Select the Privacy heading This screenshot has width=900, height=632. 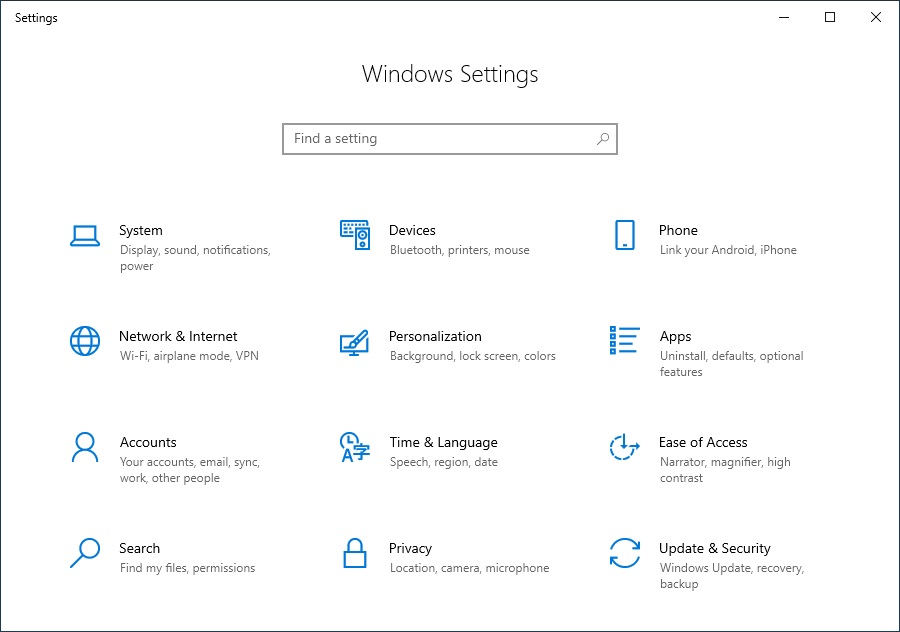tap(410, 549)
